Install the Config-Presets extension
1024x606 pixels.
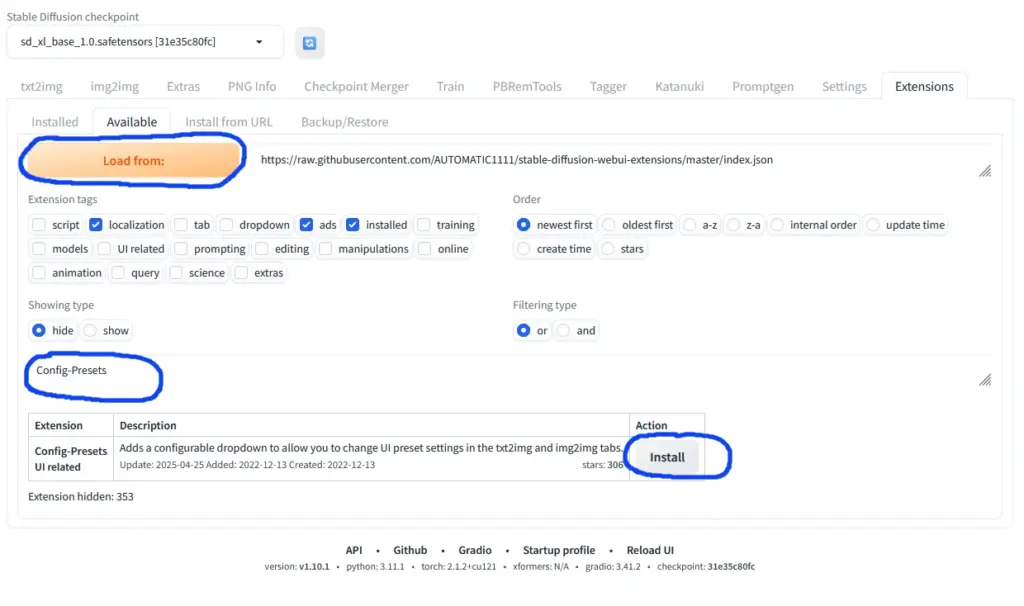[x=669, y=456]
